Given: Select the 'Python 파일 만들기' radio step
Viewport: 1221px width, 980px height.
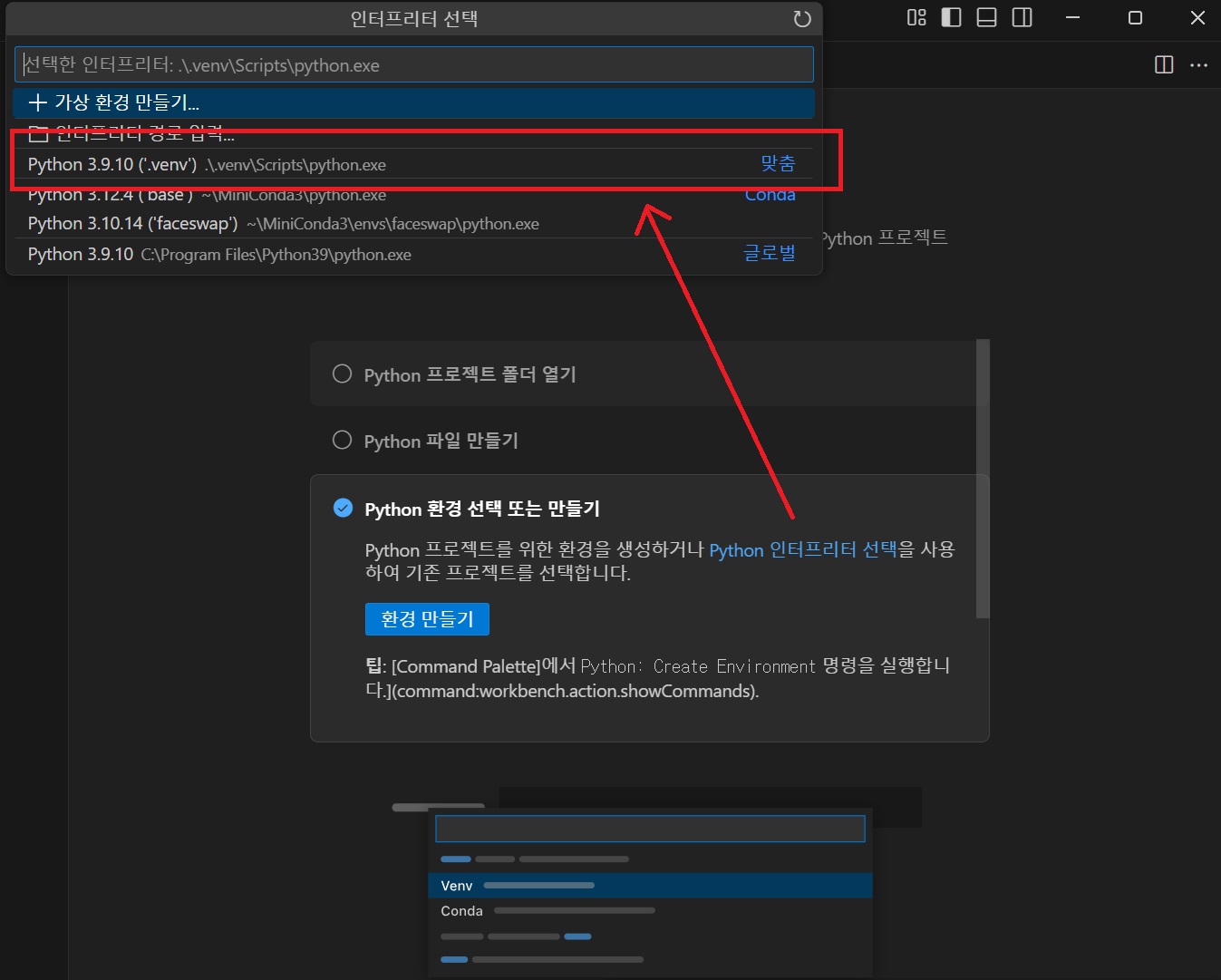Looking at the screenshot, I should (342, 441).
